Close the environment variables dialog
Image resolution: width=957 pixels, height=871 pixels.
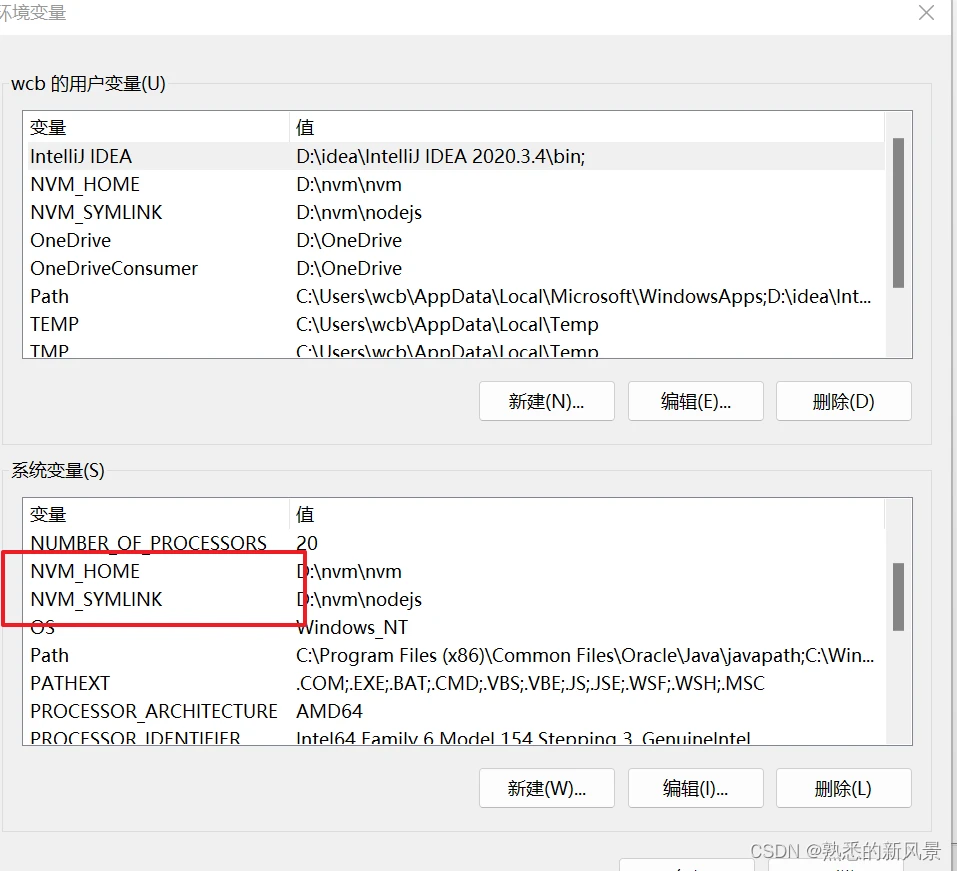click(x=926, y=12)
